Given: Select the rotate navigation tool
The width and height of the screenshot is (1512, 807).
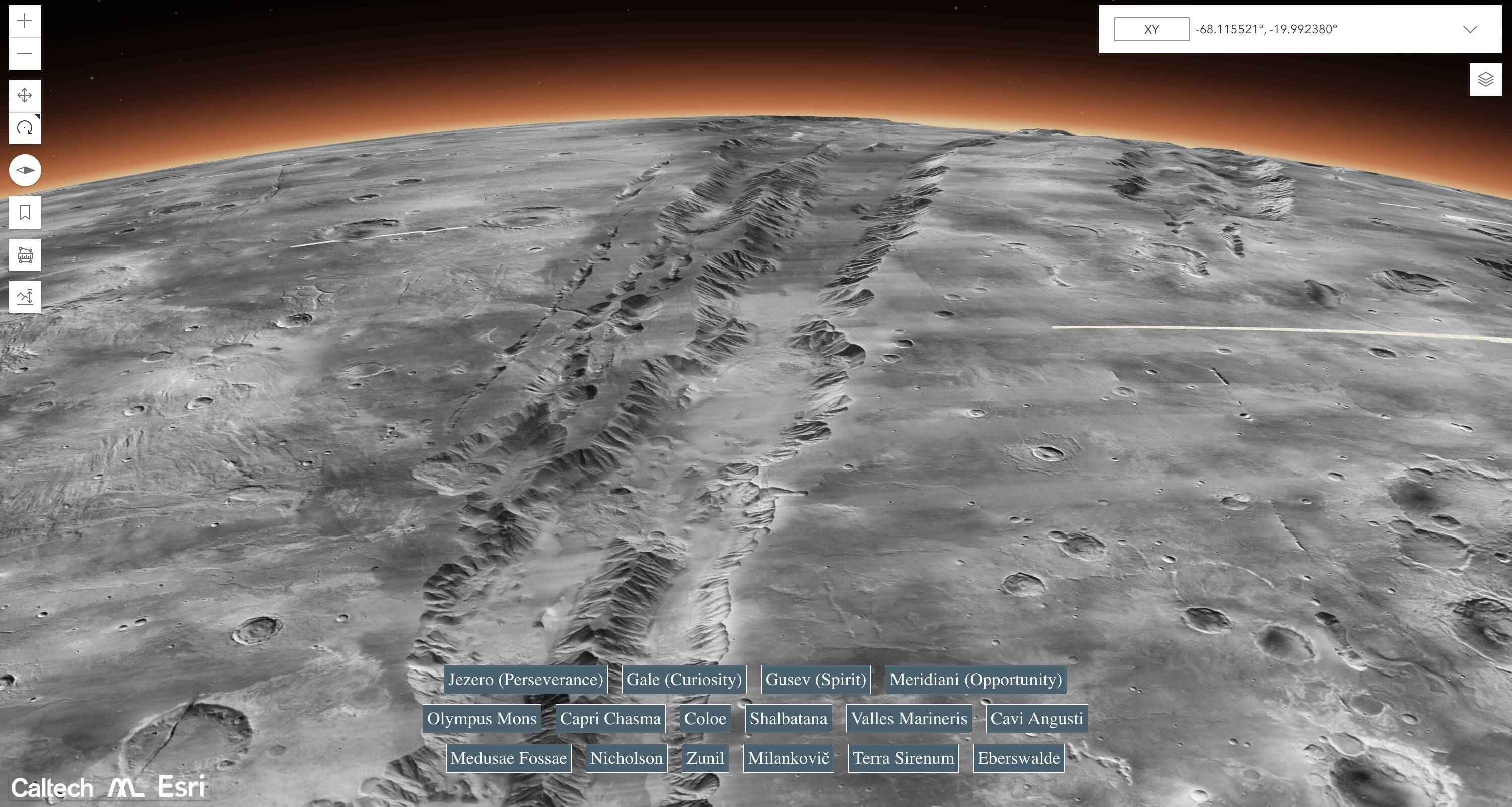Looking at the screenshot, I should tap(25, 128).
